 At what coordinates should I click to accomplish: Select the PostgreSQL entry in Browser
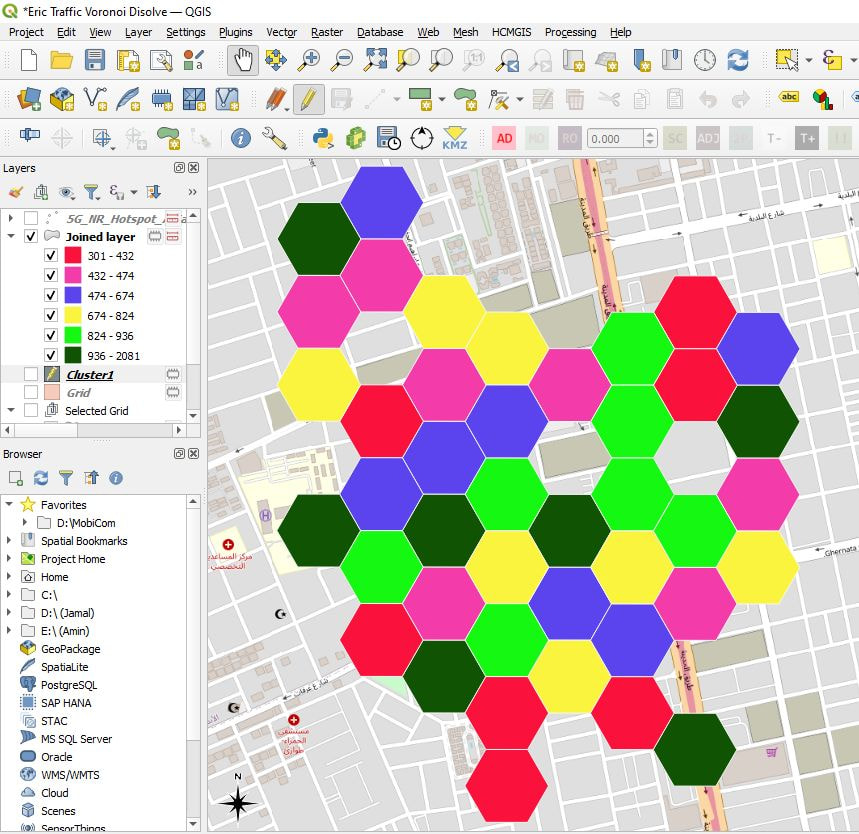(68, 685)
